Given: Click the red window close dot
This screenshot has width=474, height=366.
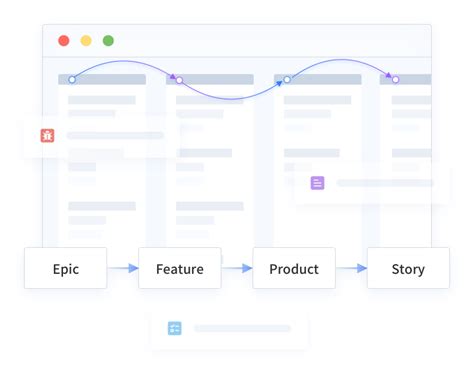Looking at the screenshot, I should pos(64,41).
